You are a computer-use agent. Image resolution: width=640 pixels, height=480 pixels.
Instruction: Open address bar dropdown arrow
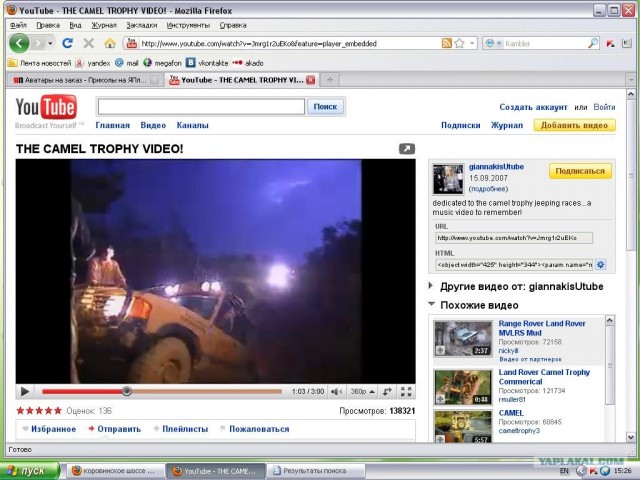click(x=472, y=43)
